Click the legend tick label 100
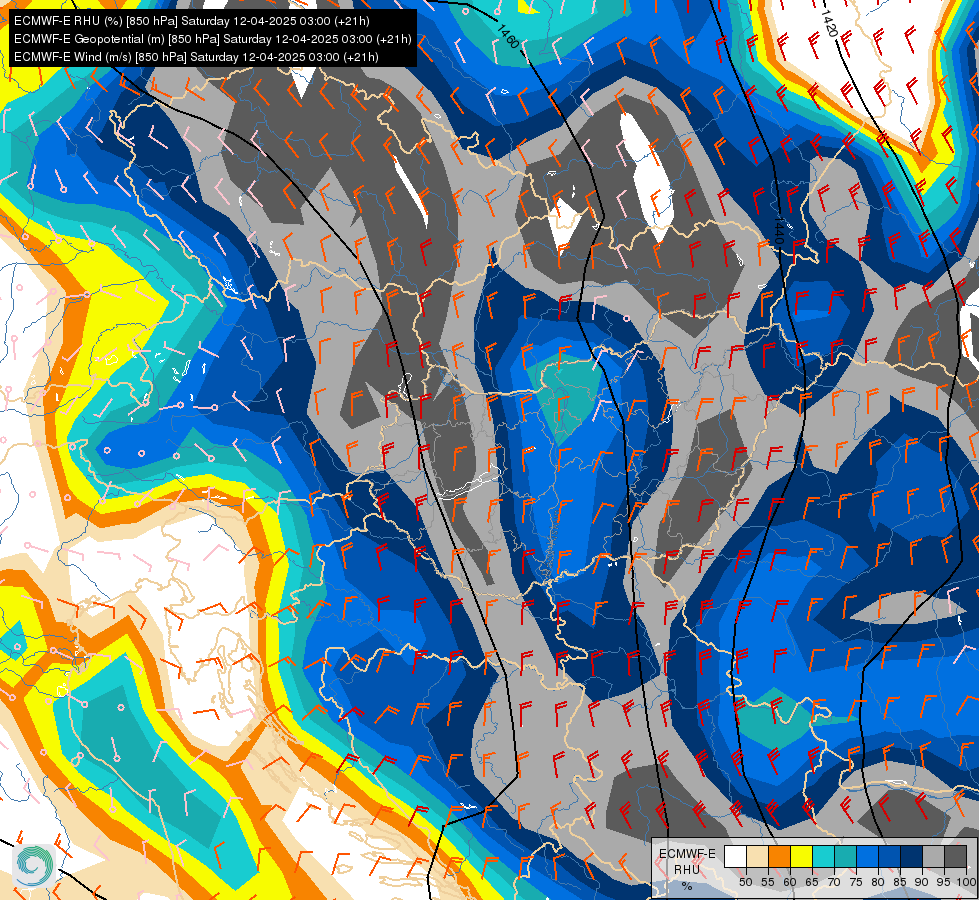The height and width of the screenshot is (900, 979). (x=966, y=882)
